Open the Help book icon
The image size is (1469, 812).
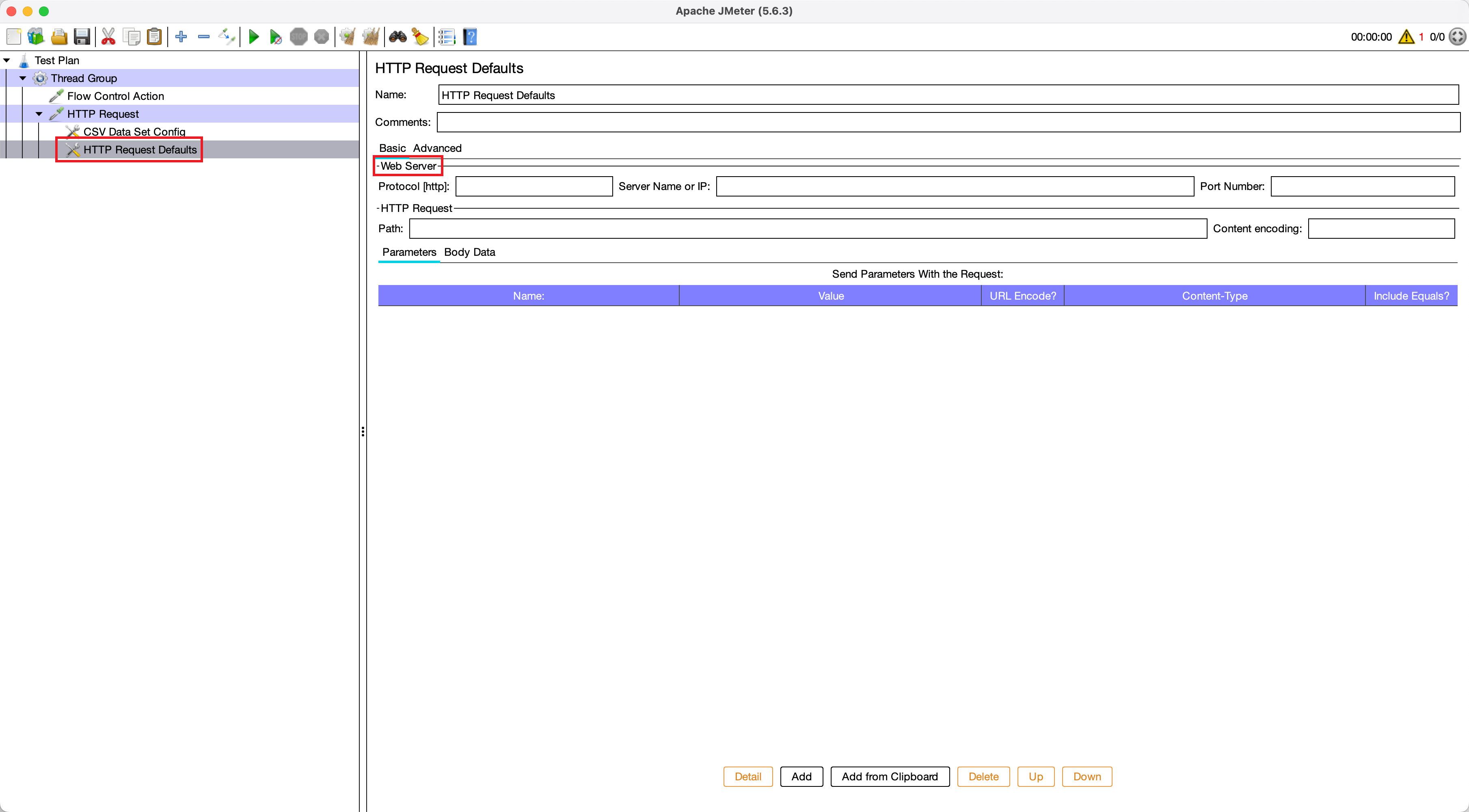click(x=470, y=37)
